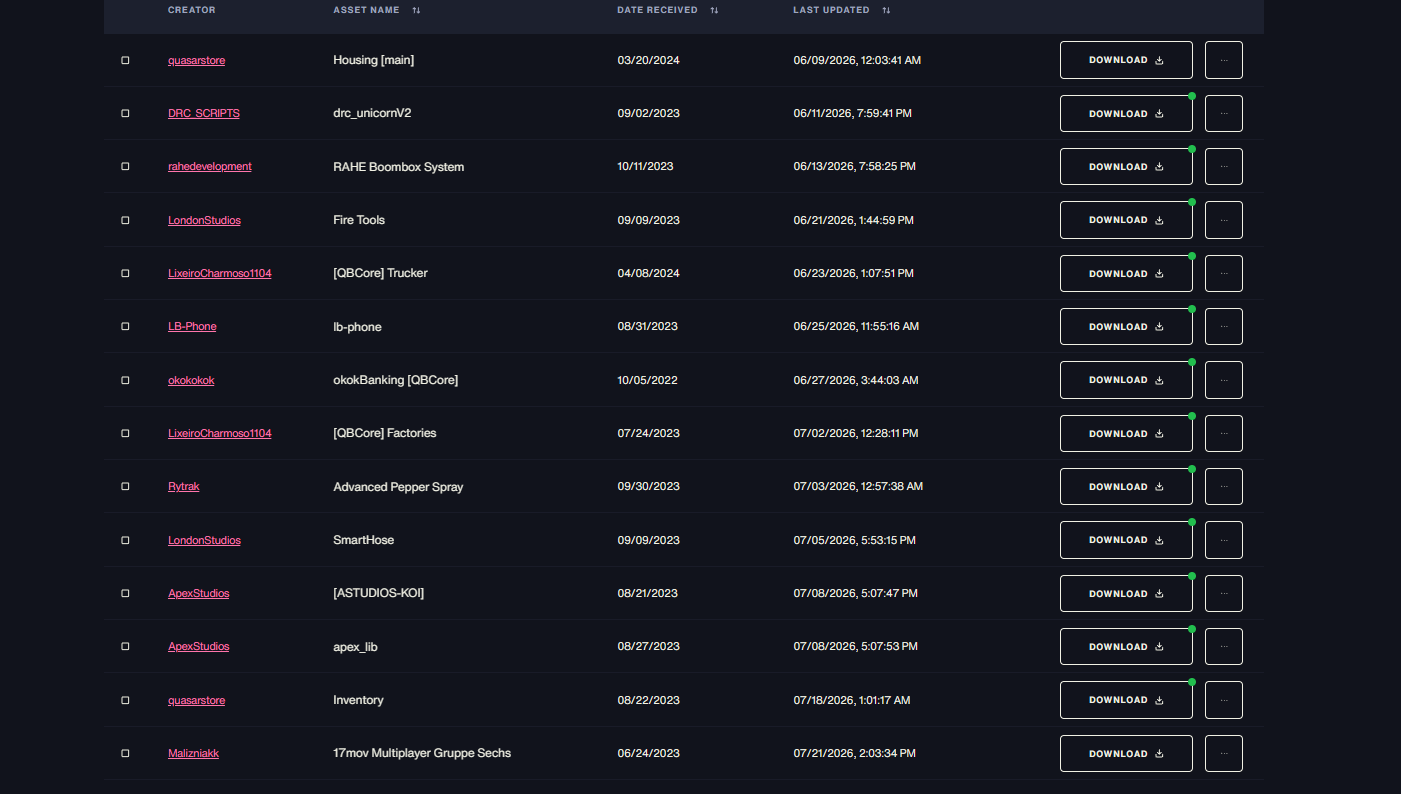Open three-dot menu for lb-phone row
The height and width of the screenshot is (794, 1401).
[1224, 327]
